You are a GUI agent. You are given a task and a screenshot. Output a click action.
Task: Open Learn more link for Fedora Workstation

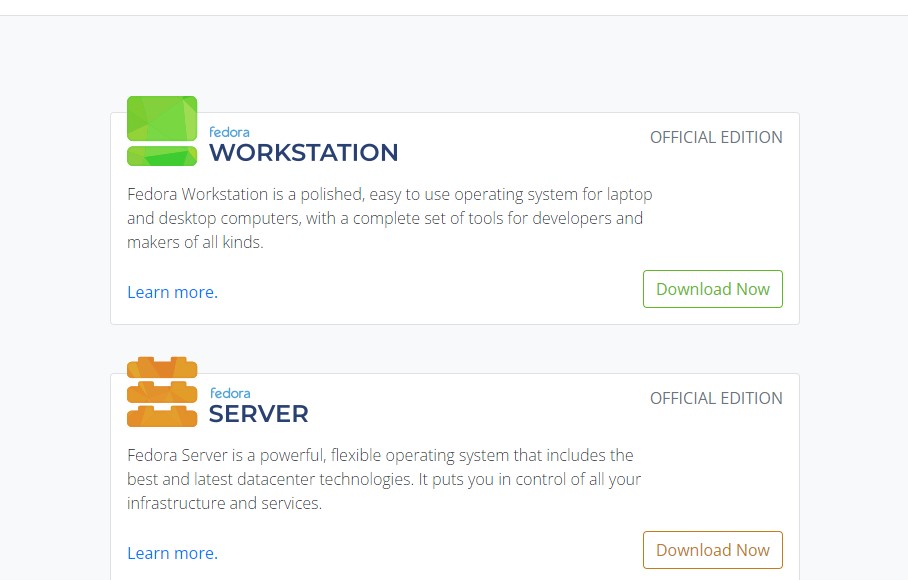(173, 292)
